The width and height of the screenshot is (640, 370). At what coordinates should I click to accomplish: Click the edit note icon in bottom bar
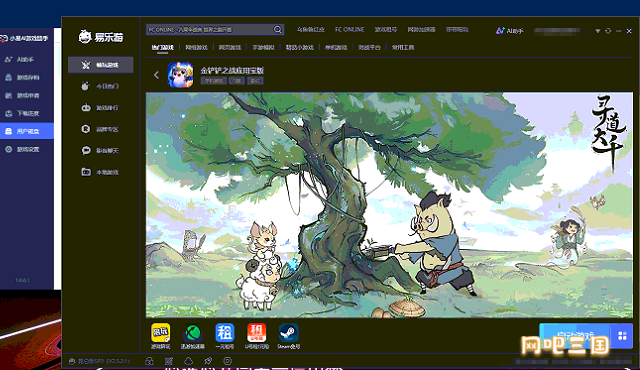pyautogui.click(x=169, y=361)
